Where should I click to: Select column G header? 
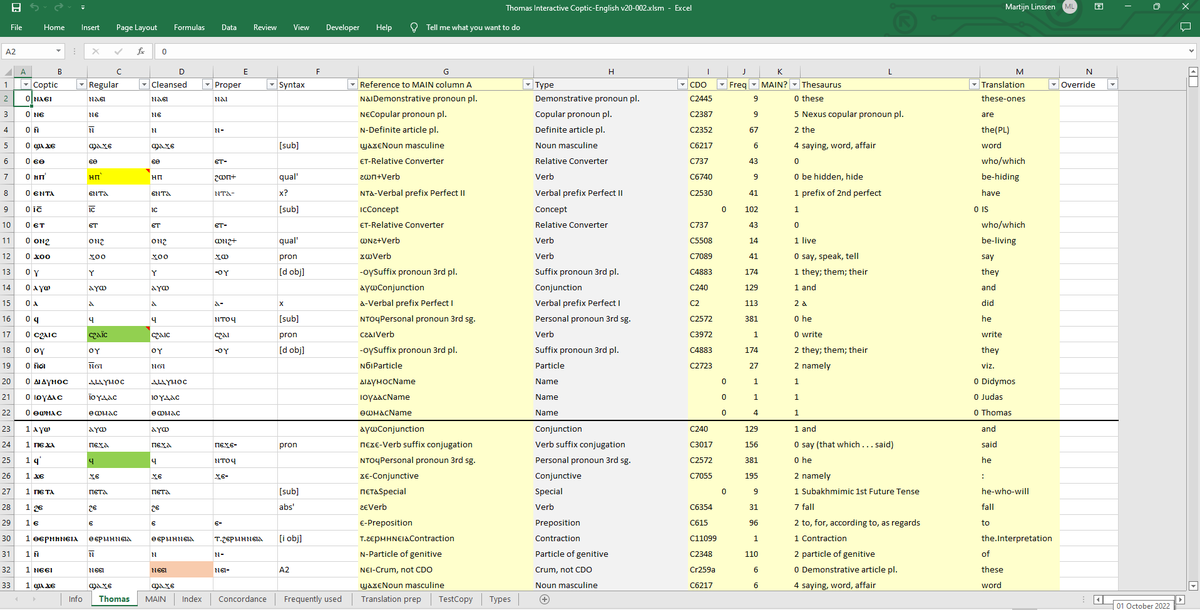pos(445,71)
